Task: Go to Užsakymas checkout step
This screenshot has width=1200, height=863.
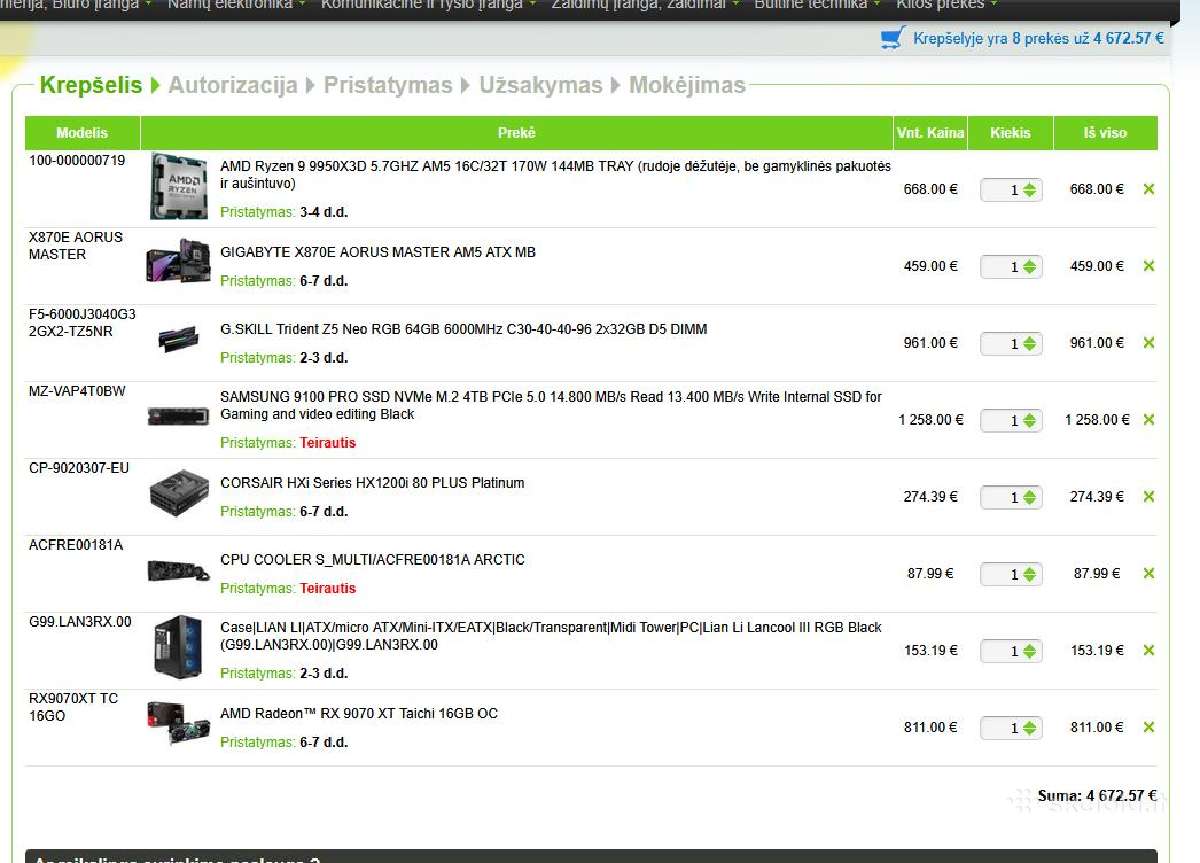Action: (541, 85)
